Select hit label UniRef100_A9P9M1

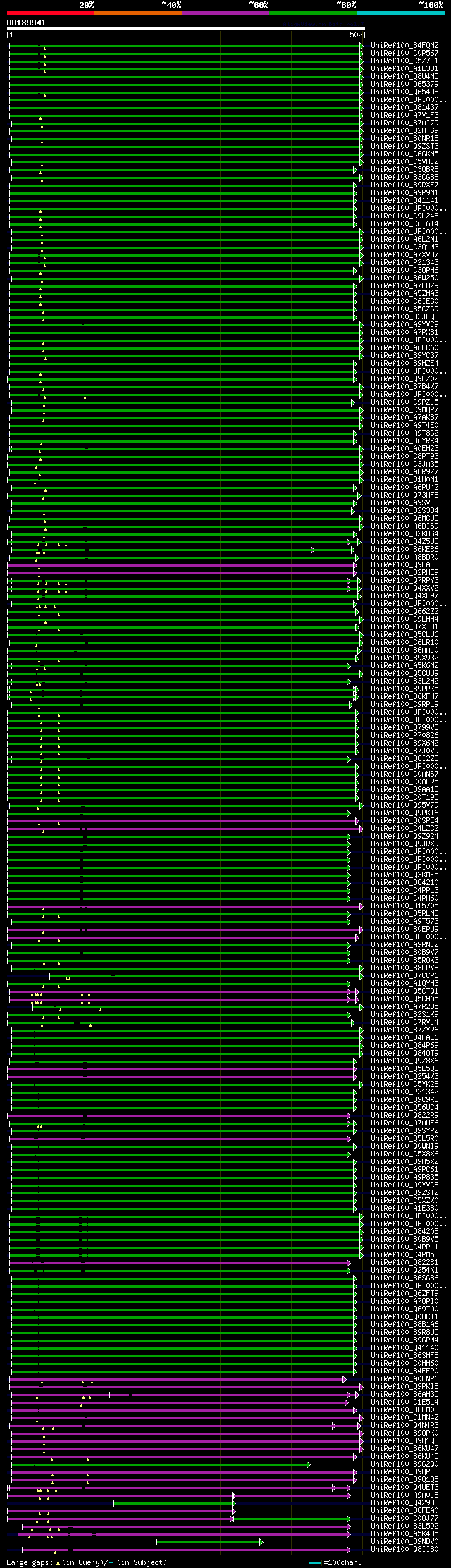[404, 192]
